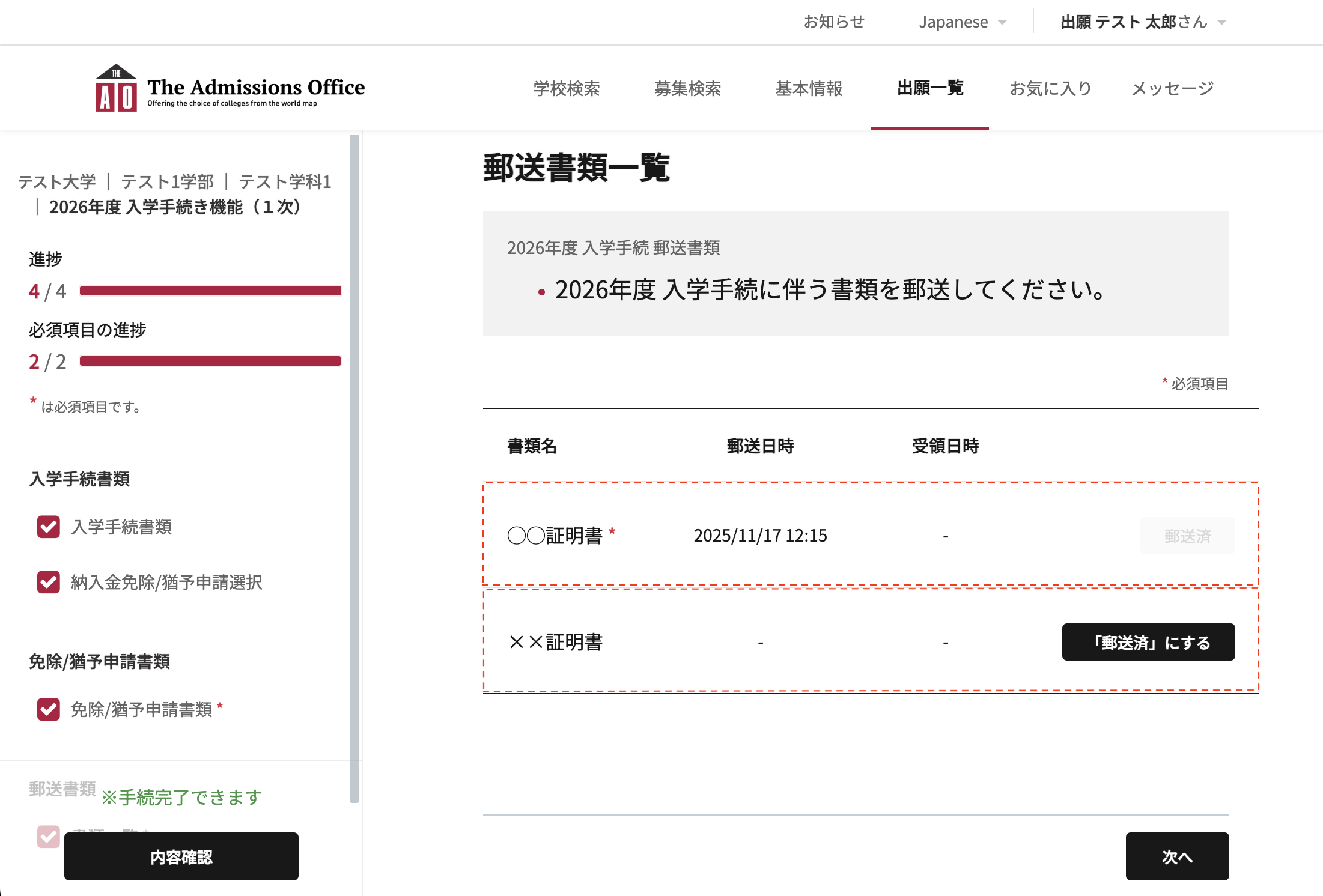Click the 内容確認 button
Screen dimensions: 1323x896
pos(181,856)
